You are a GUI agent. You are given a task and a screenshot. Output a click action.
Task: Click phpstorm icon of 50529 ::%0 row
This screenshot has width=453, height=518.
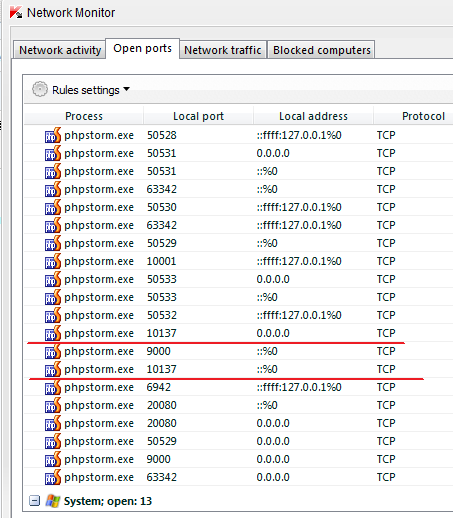tap(53, 243)
